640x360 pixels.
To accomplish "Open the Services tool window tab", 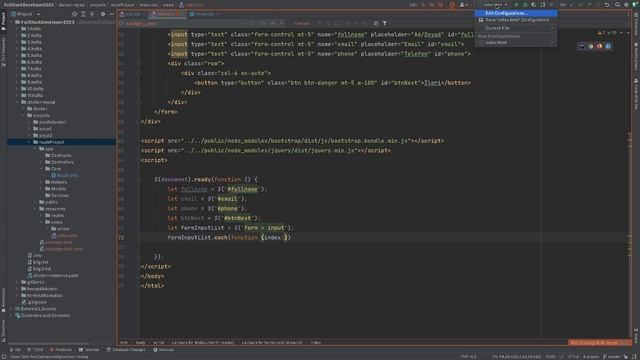I will point(164,350).
